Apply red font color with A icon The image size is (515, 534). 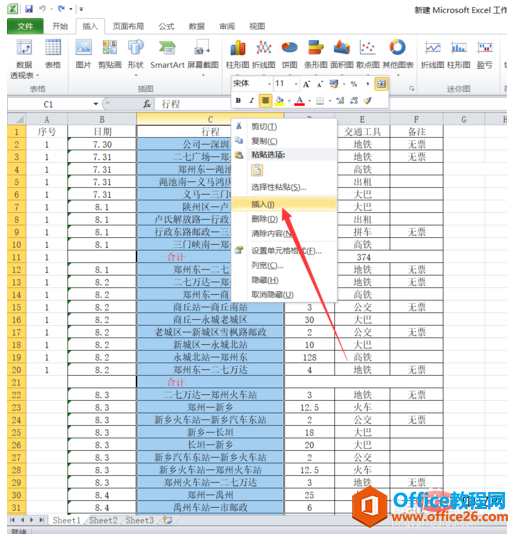click(299, 100)
